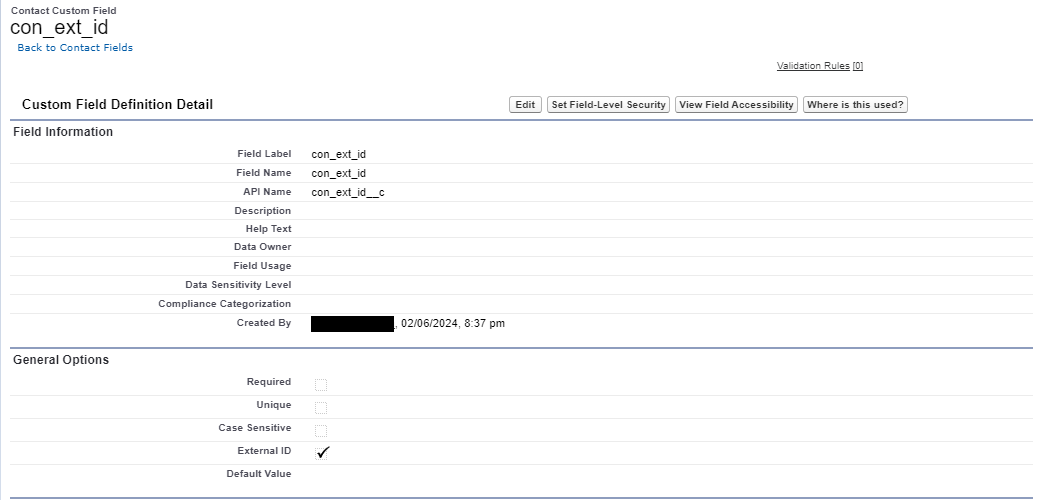This screenshot has height=500, width=1046.
Task: Click the Data Sensitivity Level label
Action: [238, 285]
